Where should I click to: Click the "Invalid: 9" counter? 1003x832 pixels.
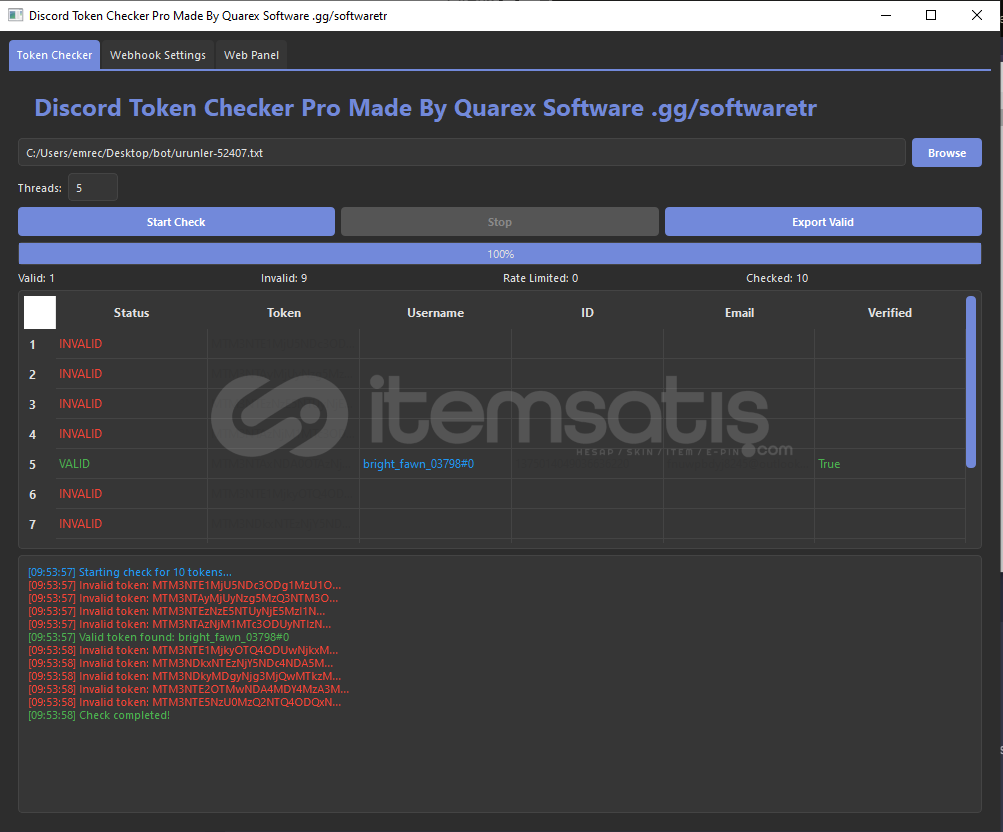[x=284, y=278]
